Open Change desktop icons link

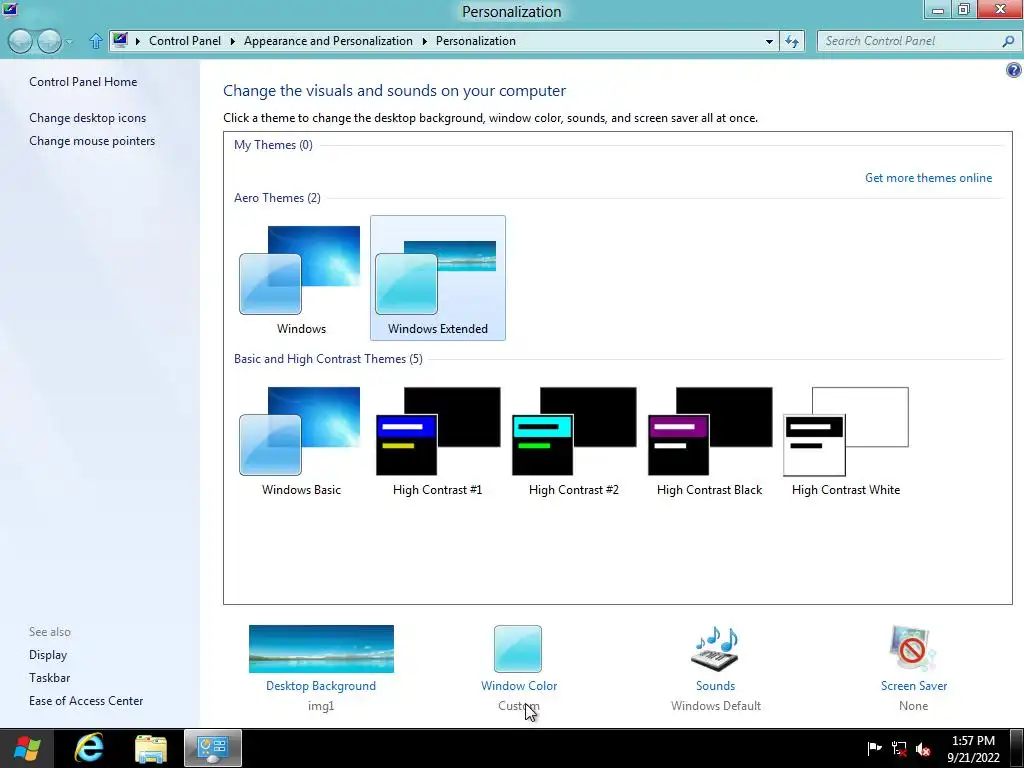pos(88,118)
